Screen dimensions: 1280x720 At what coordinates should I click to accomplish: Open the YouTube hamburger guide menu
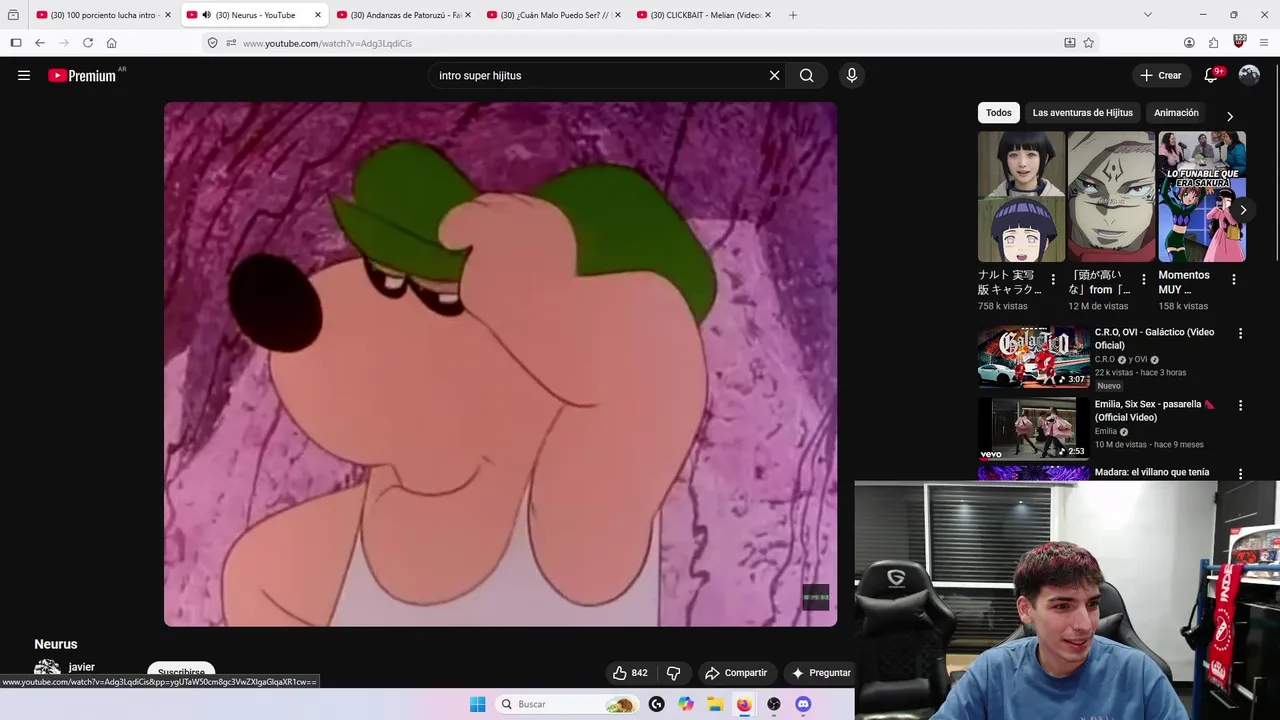(x=24, y=75)
